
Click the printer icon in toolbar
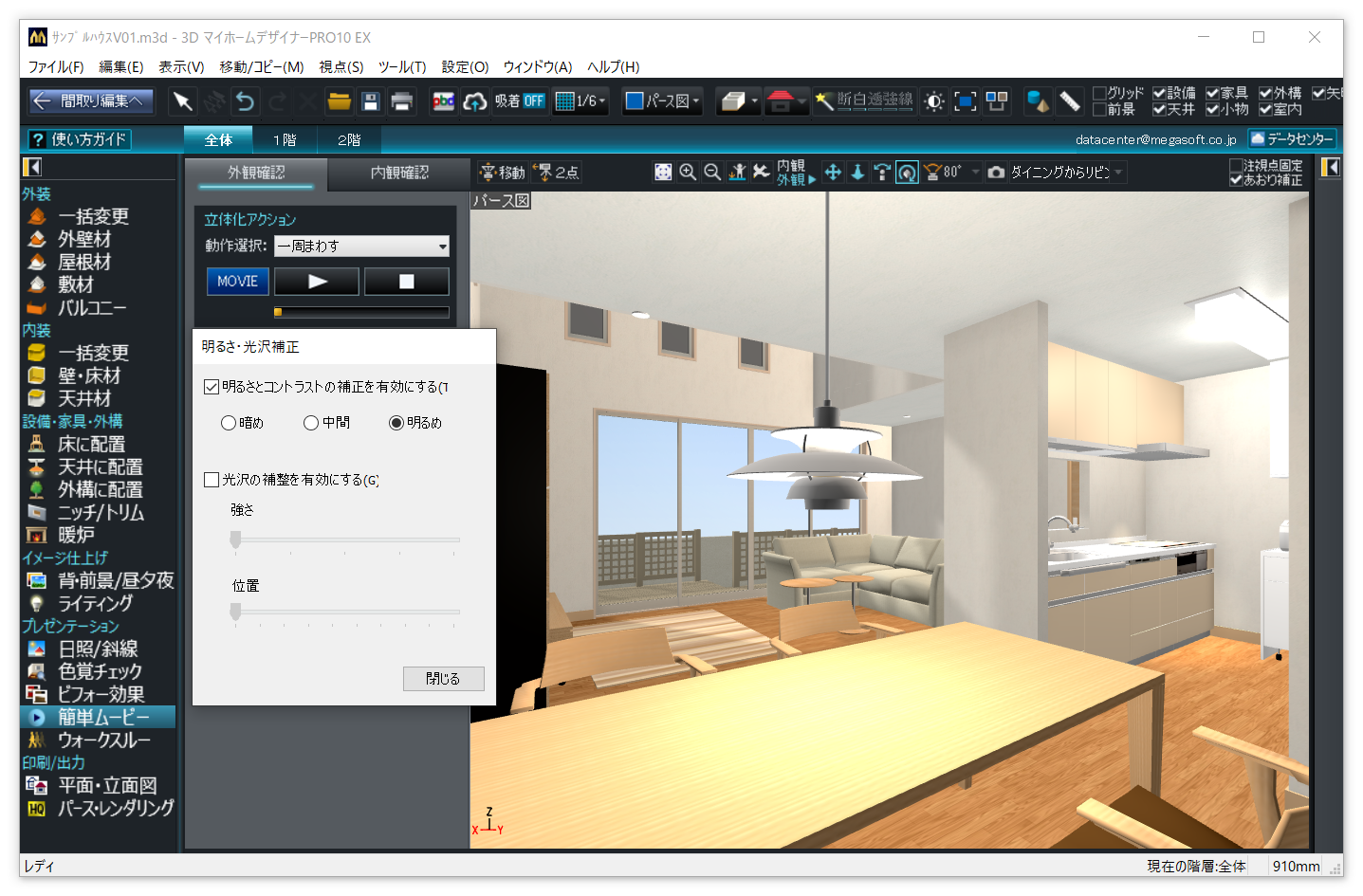coord(402,101)
